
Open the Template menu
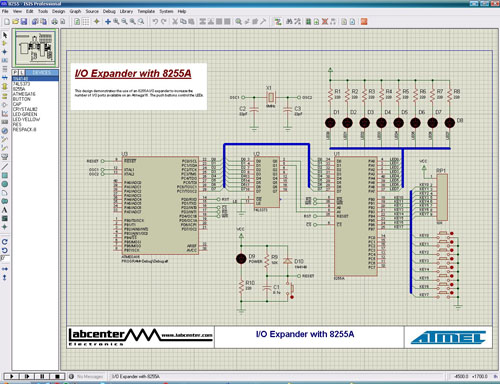click(x=146, y=11)
